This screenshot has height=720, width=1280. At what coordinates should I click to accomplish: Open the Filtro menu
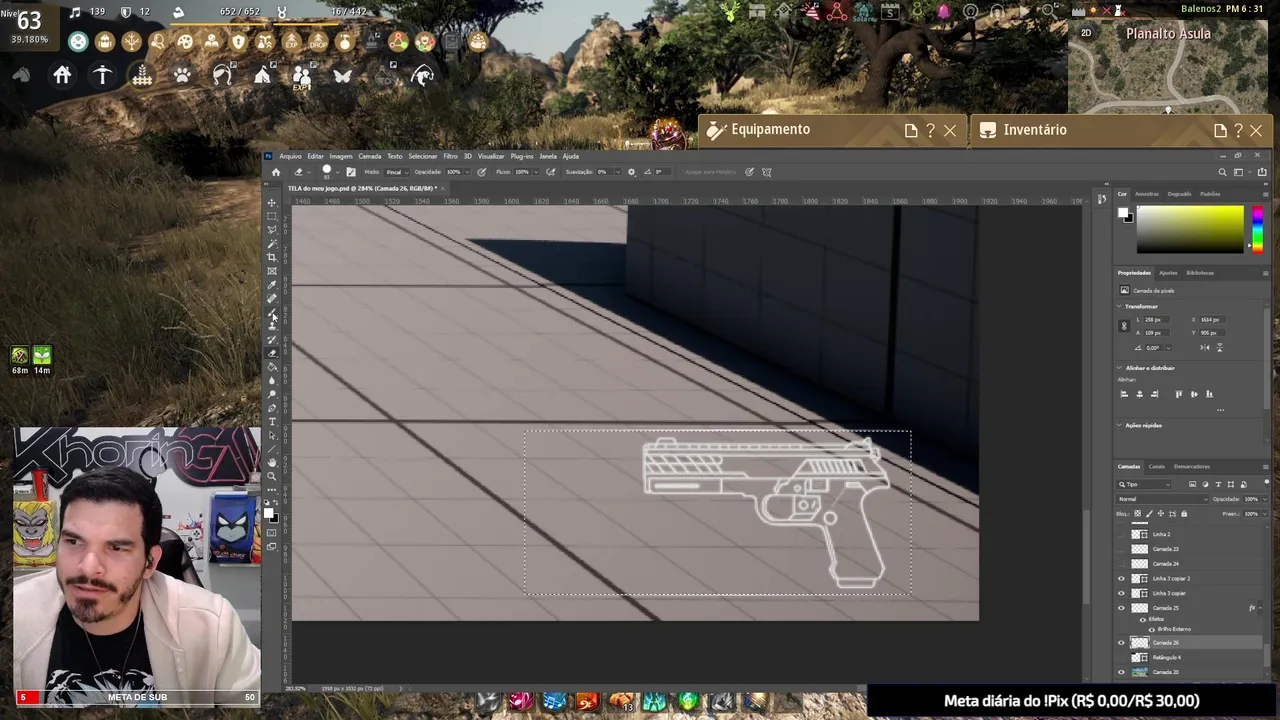pos(450,156)
